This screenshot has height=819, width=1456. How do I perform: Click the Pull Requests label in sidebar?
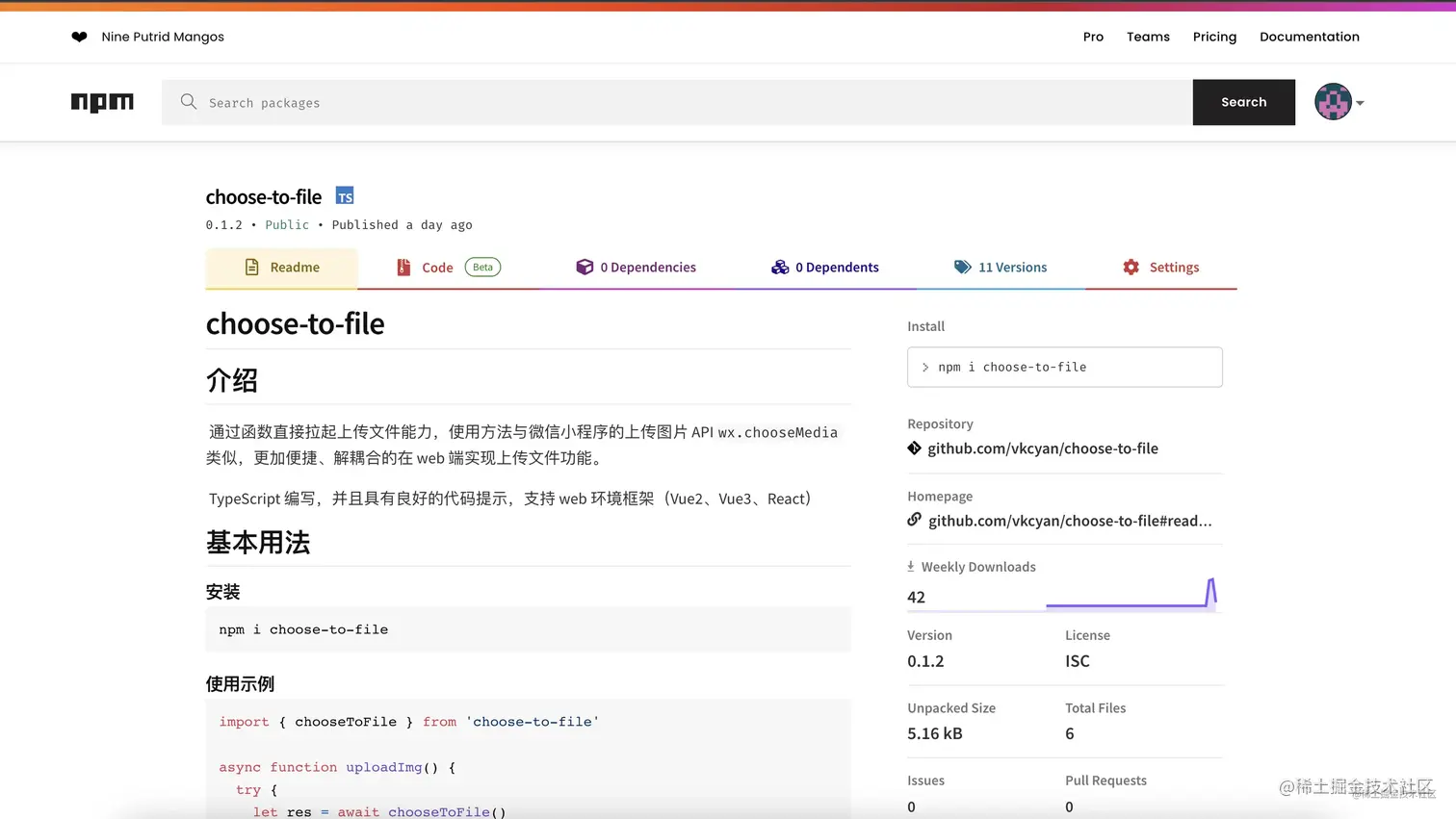coord(1105,781)
